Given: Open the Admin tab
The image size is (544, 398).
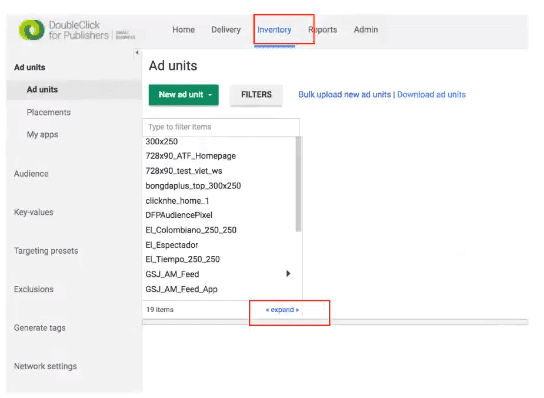Looking at the screenshot, I should (x=366, y=30).
